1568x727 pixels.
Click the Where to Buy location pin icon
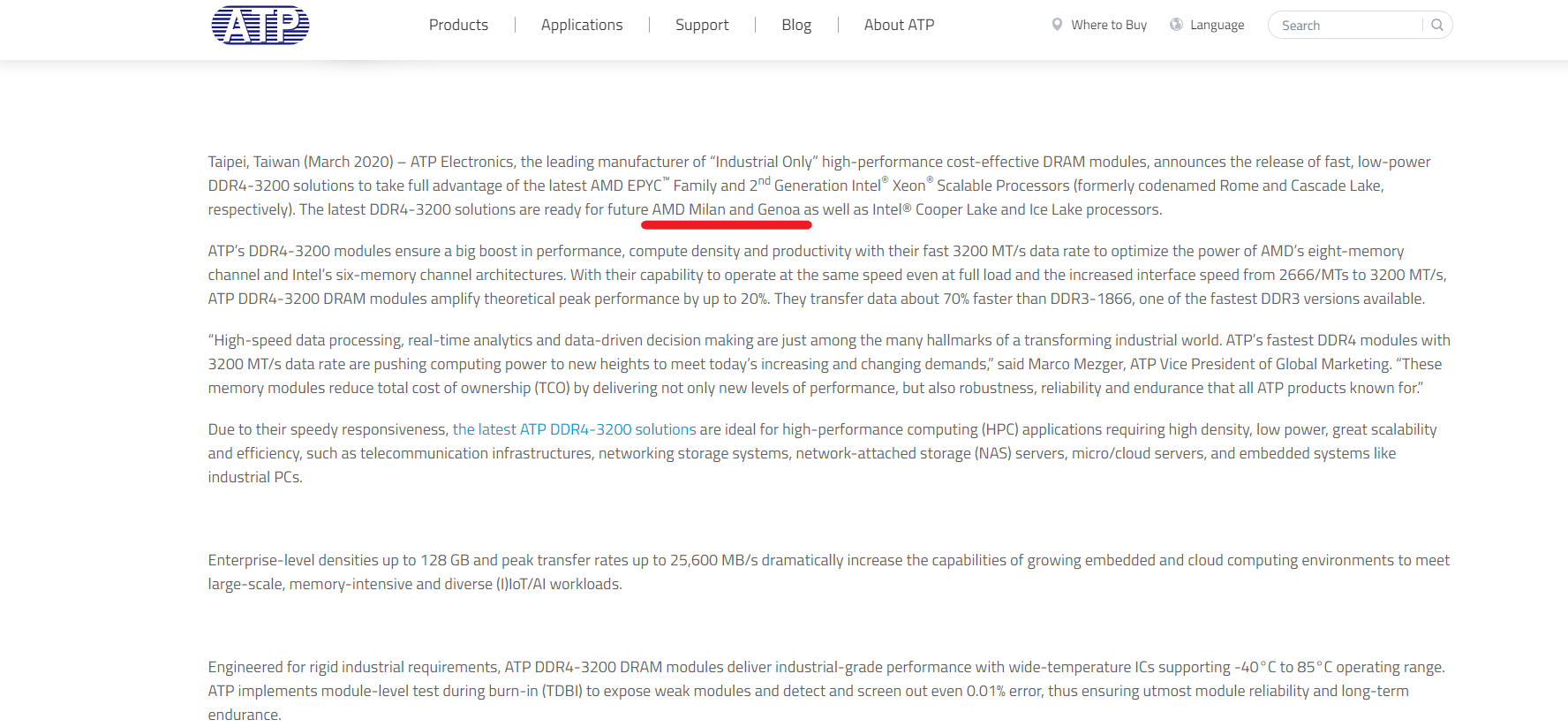click(x=1057, y=25)
